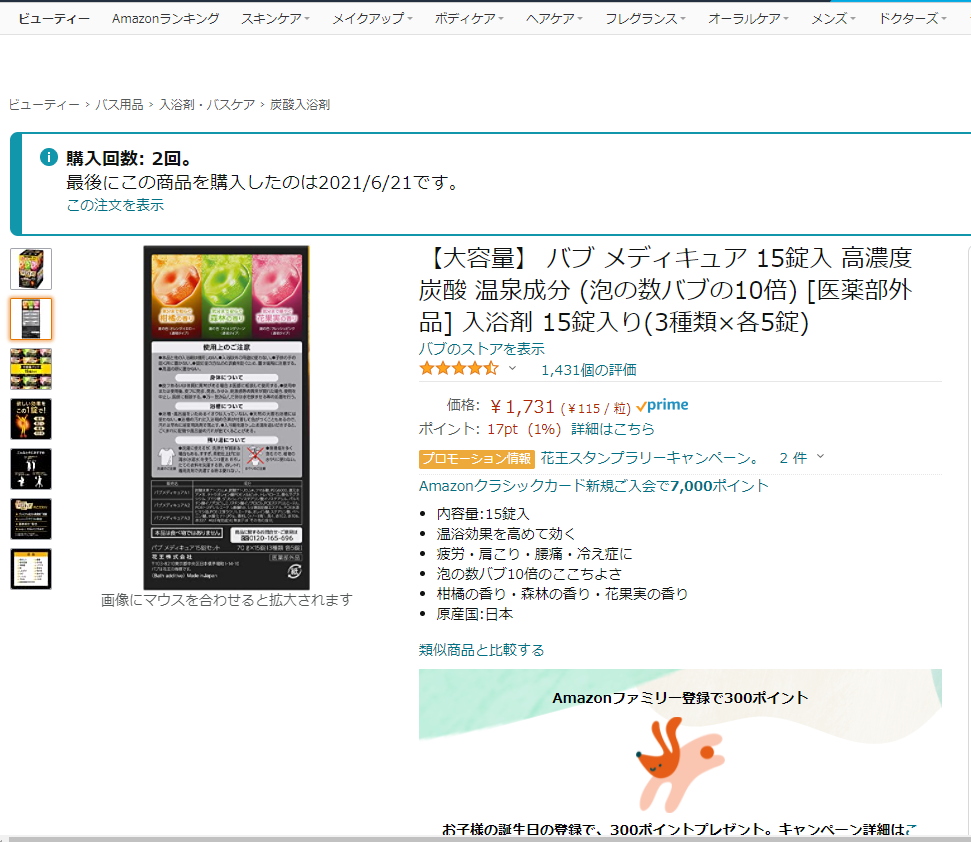971x842 pixels.
Task: Go to ビューティー breadcrumb link
Action: click(44, 105)
